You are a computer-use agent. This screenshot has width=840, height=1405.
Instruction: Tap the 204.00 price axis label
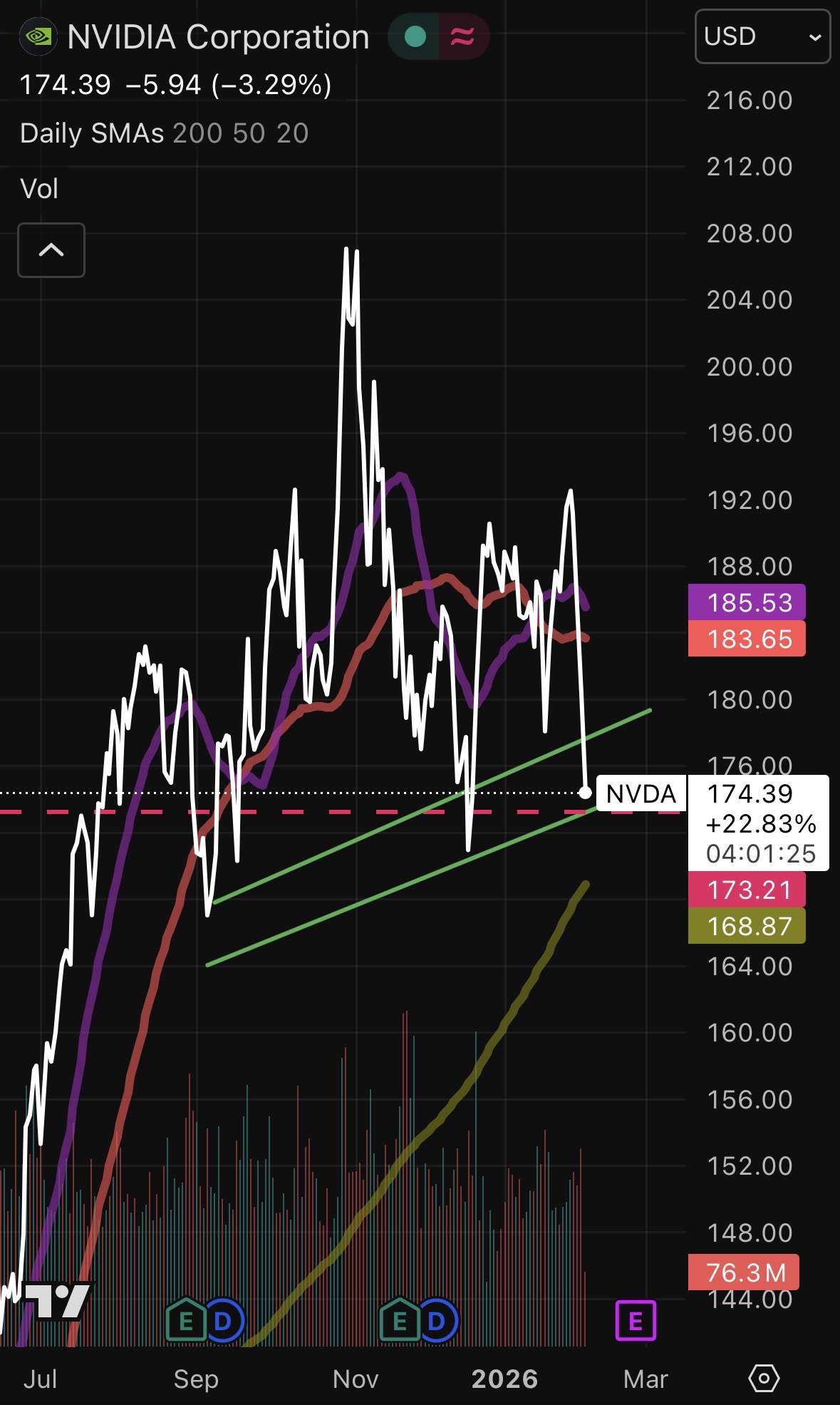point(750,299)
